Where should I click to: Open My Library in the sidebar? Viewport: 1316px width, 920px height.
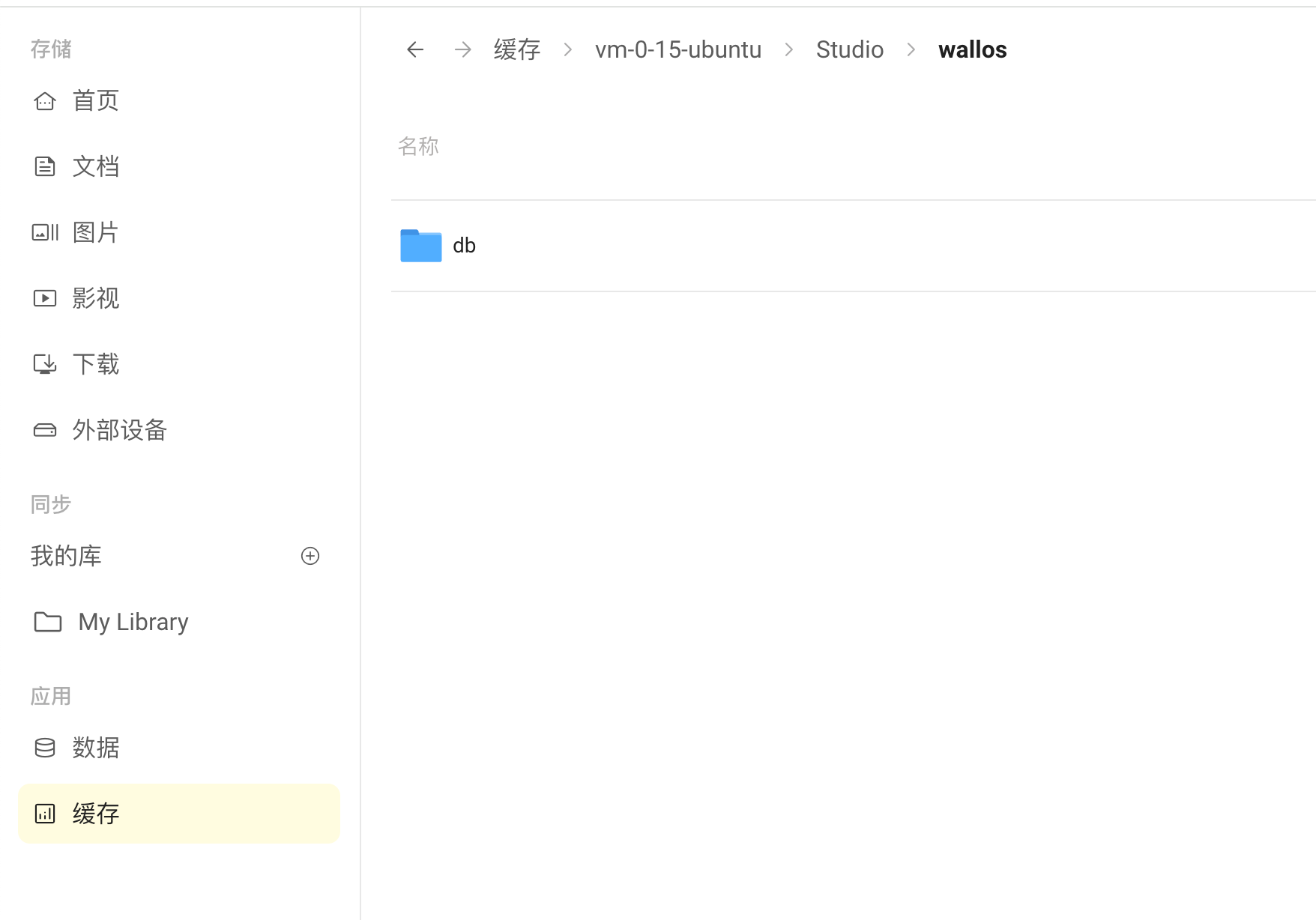(178, 622)
